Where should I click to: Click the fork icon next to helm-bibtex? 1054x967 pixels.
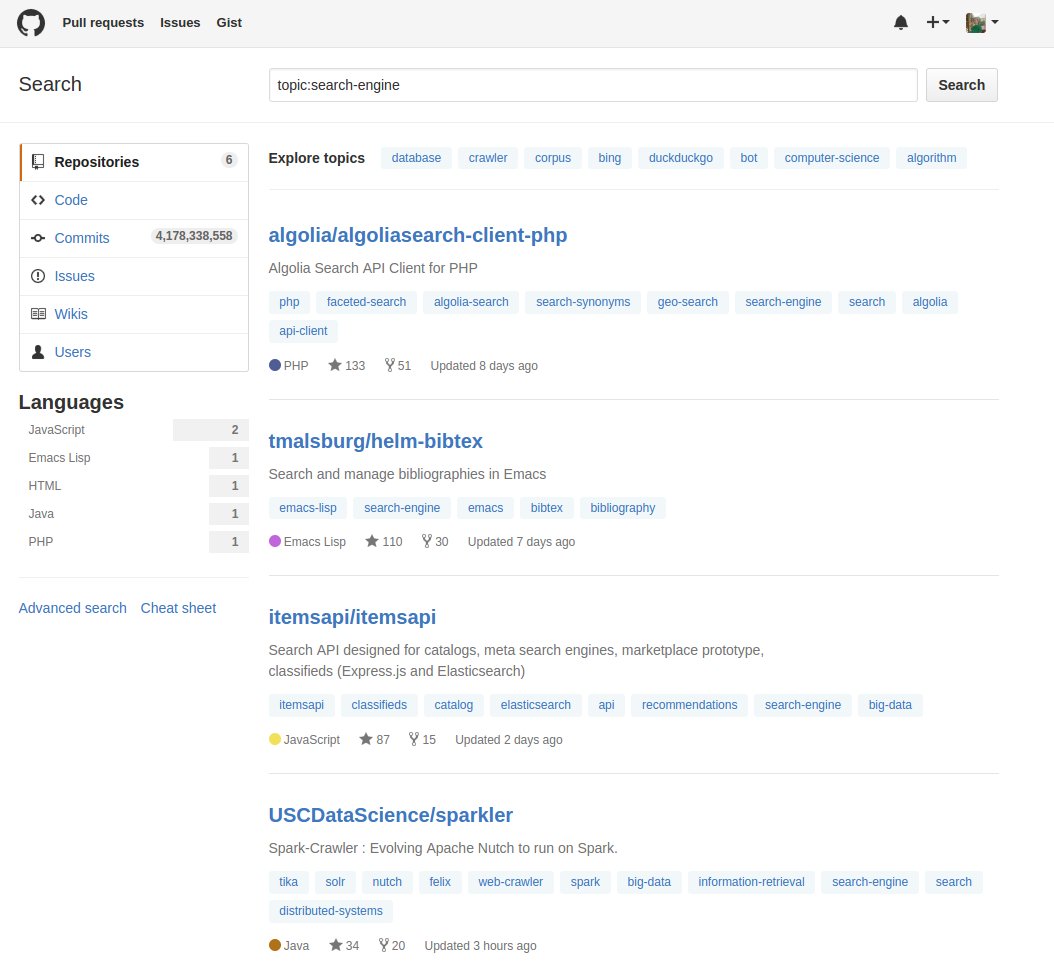[x=426, y=541]
